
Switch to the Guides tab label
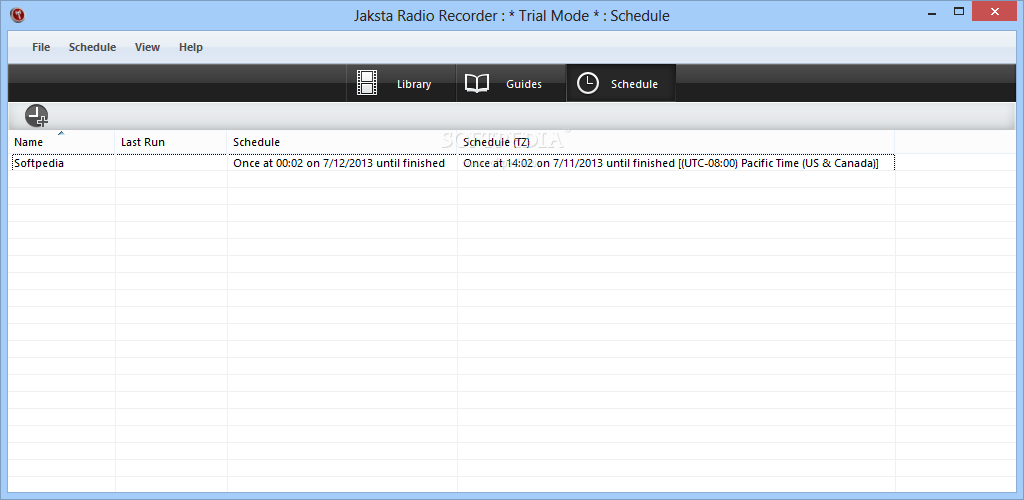524,84
